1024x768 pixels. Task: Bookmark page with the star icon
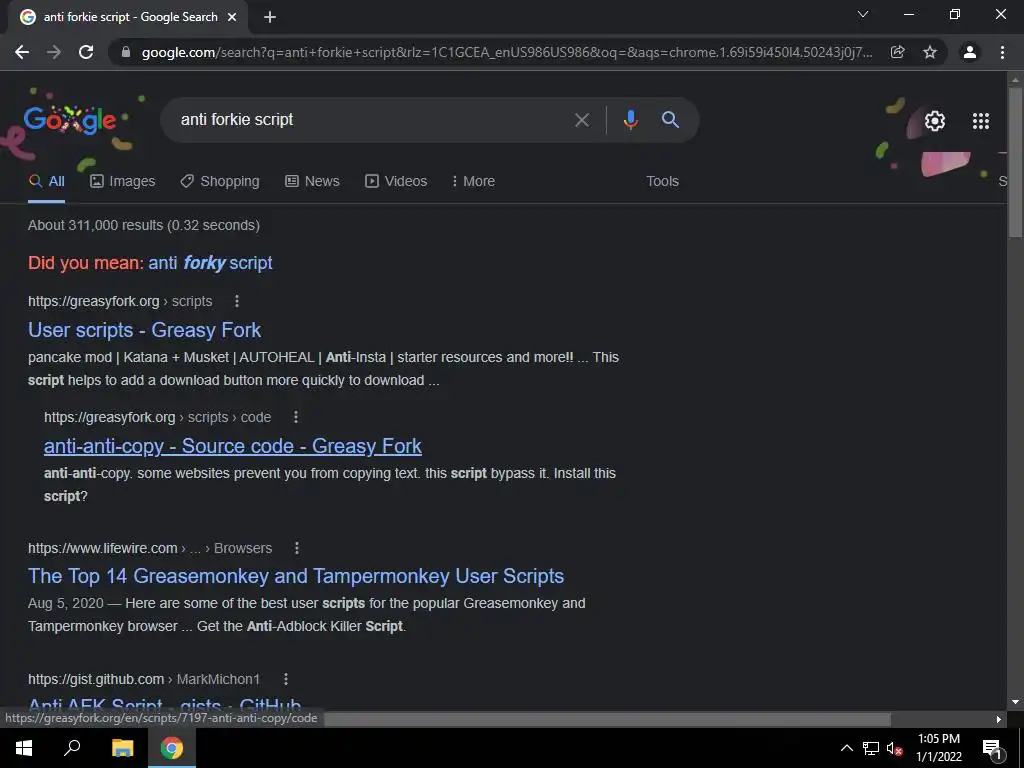(930, 52)
